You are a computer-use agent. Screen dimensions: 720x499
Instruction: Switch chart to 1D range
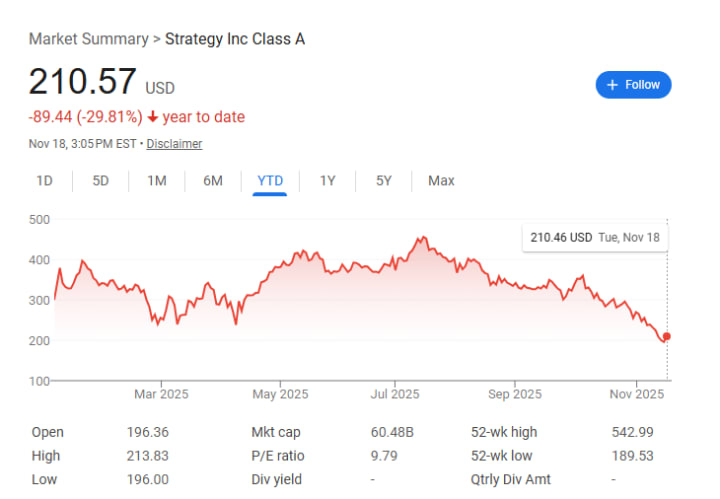(44, 181)
